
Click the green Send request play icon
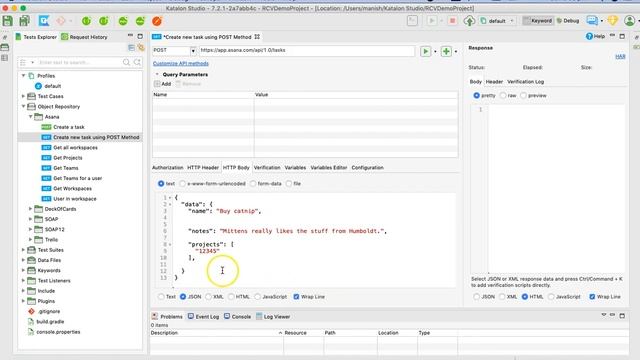coord(425,51)
